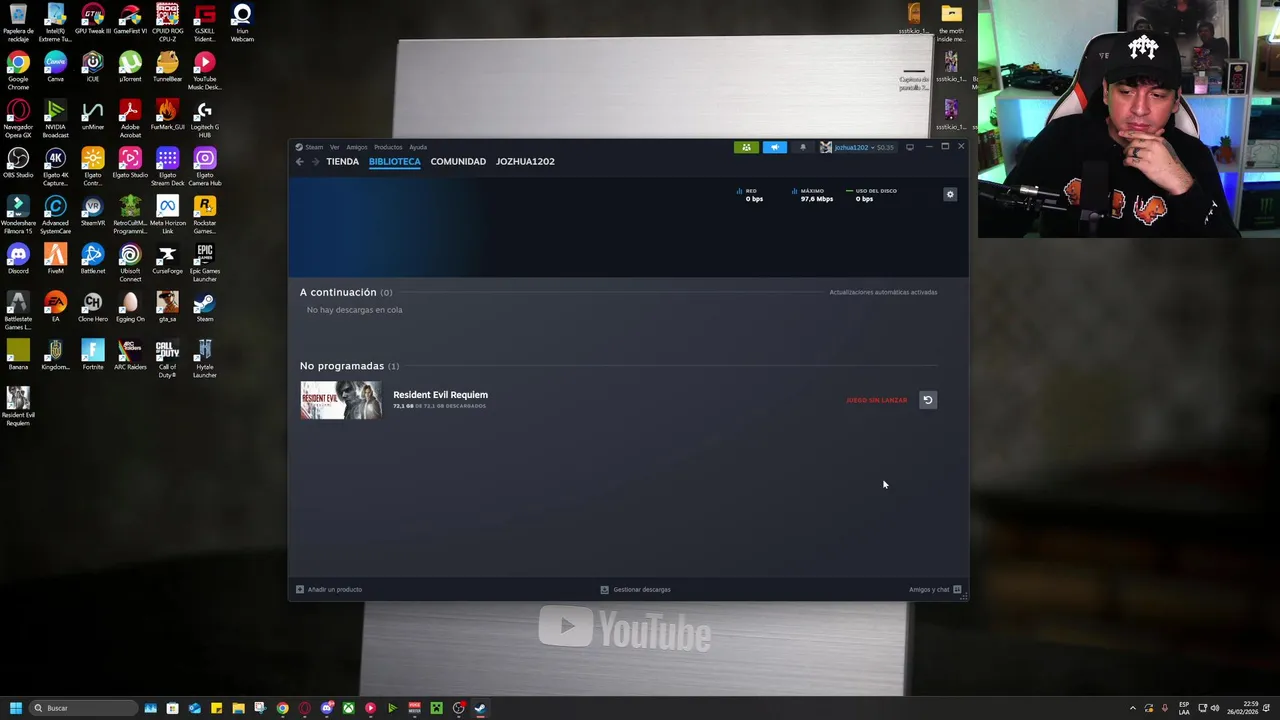This screenshot has height=720, width=1280.
Task: Click the Resident Evil Requiem title link
Action: click(x=440, y=395)
